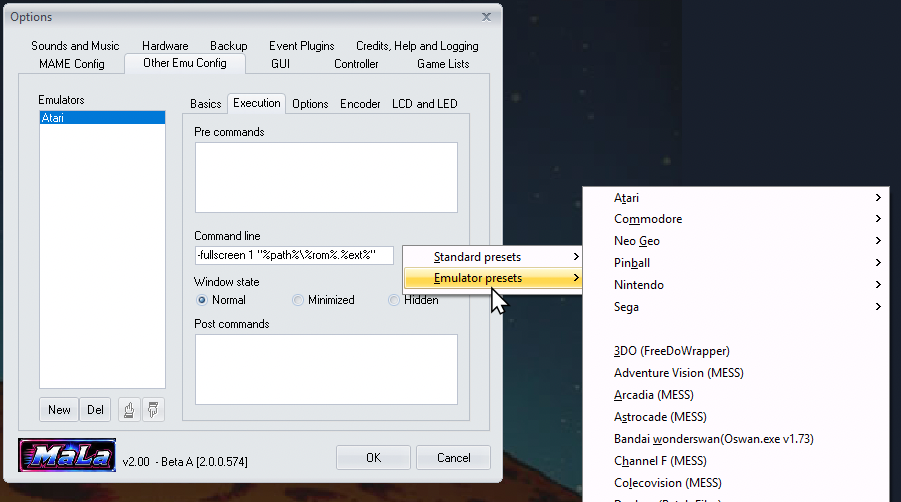Open the Hardware tab
This screenshot has height=502, width=901.
click(x=165, y=46)
